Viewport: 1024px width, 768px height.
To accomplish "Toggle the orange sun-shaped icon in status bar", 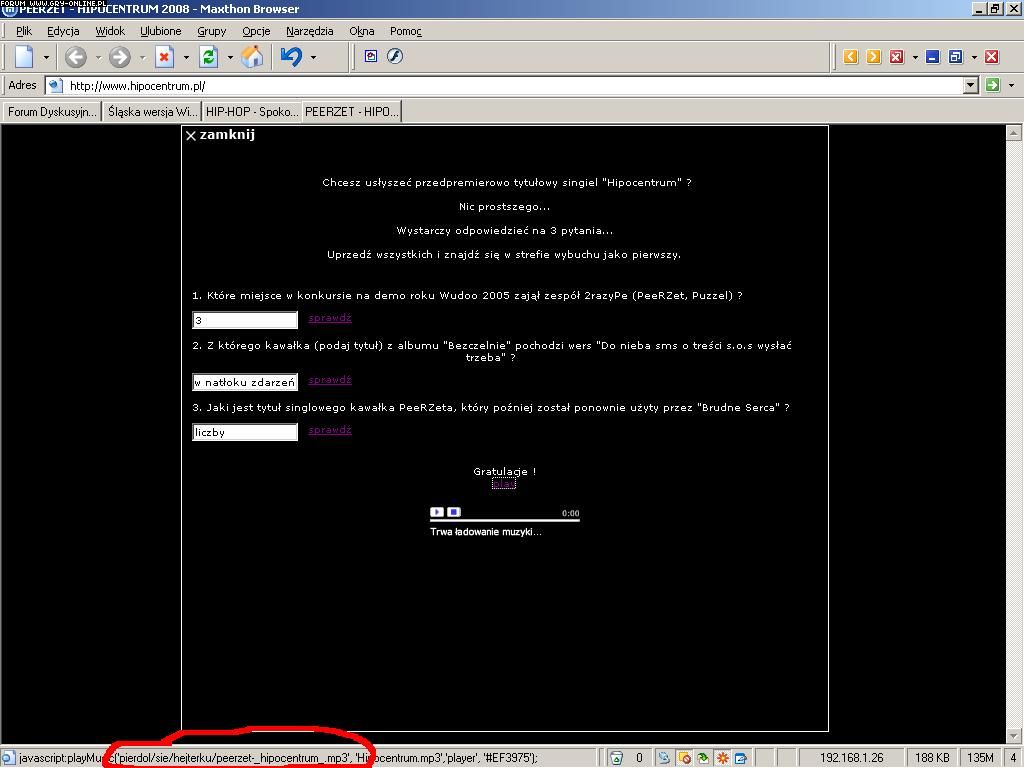I will (722, 758).
